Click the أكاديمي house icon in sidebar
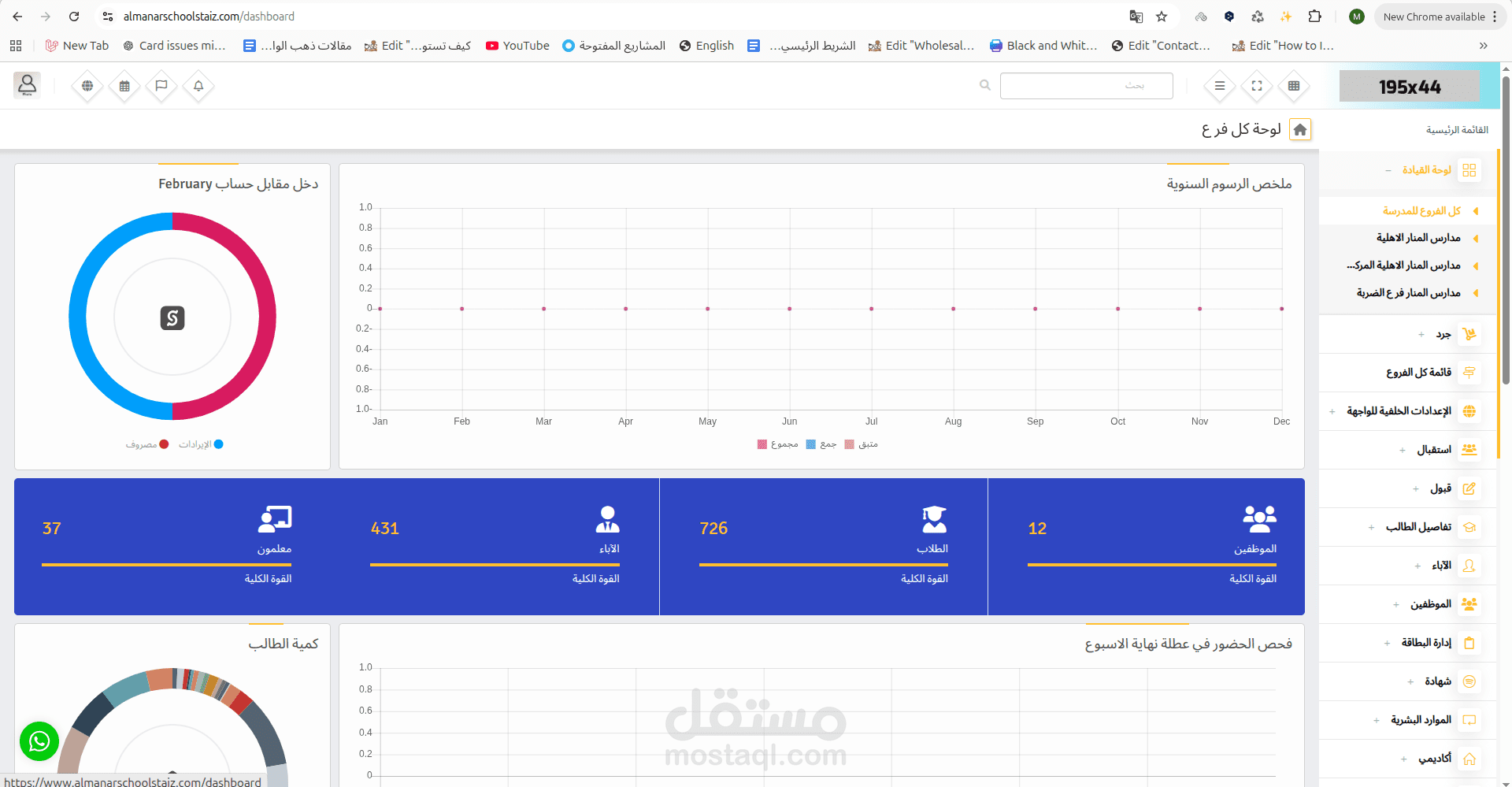Viewport: 1512px width, 787px height. click(1469, 759)
